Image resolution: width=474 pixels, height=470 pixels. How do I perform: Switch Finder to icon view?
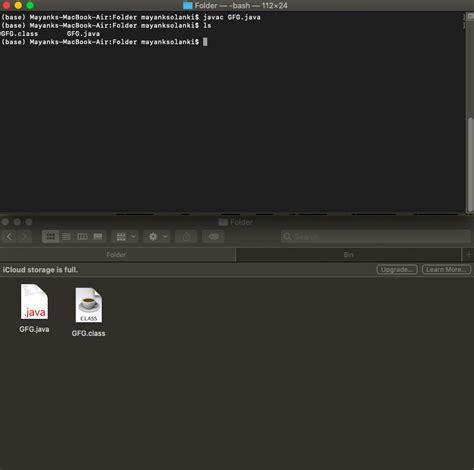(50, 237)
